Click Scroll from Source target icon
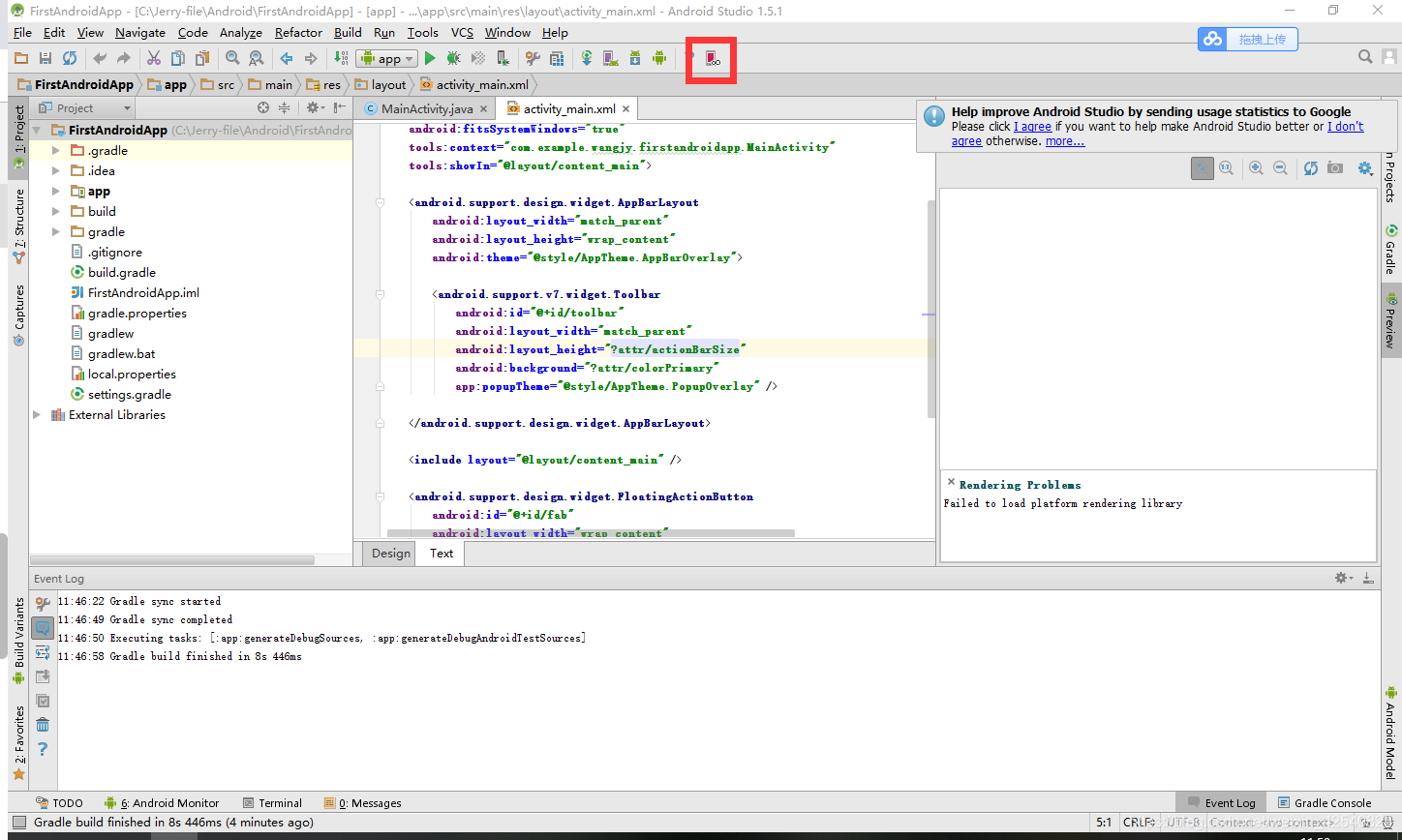 coord(263,107)
